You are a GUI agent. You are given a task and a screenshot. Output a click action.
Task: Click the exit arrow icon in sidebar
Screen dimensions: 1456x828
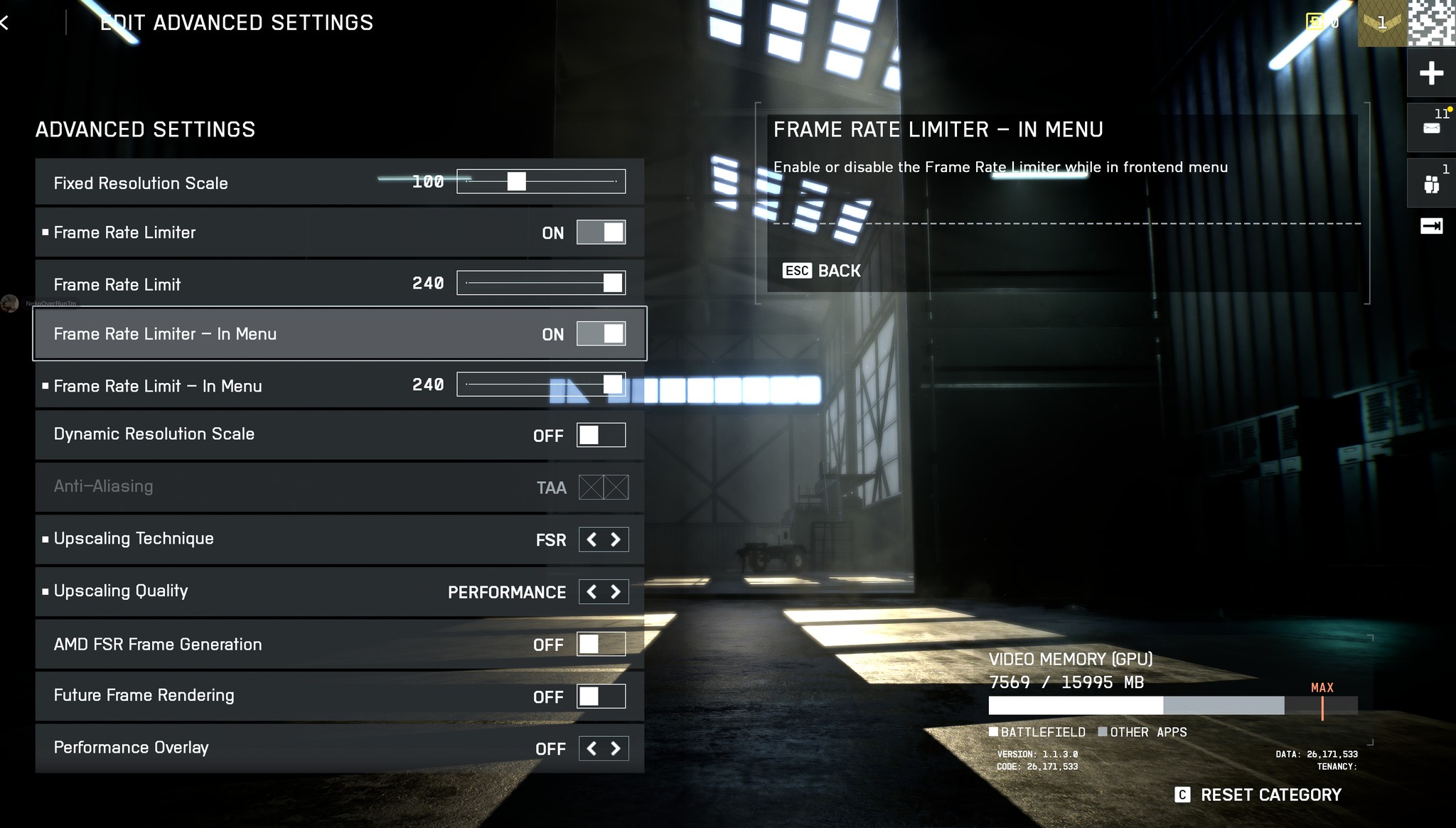pyautogui.click(x=1431, y=226)
